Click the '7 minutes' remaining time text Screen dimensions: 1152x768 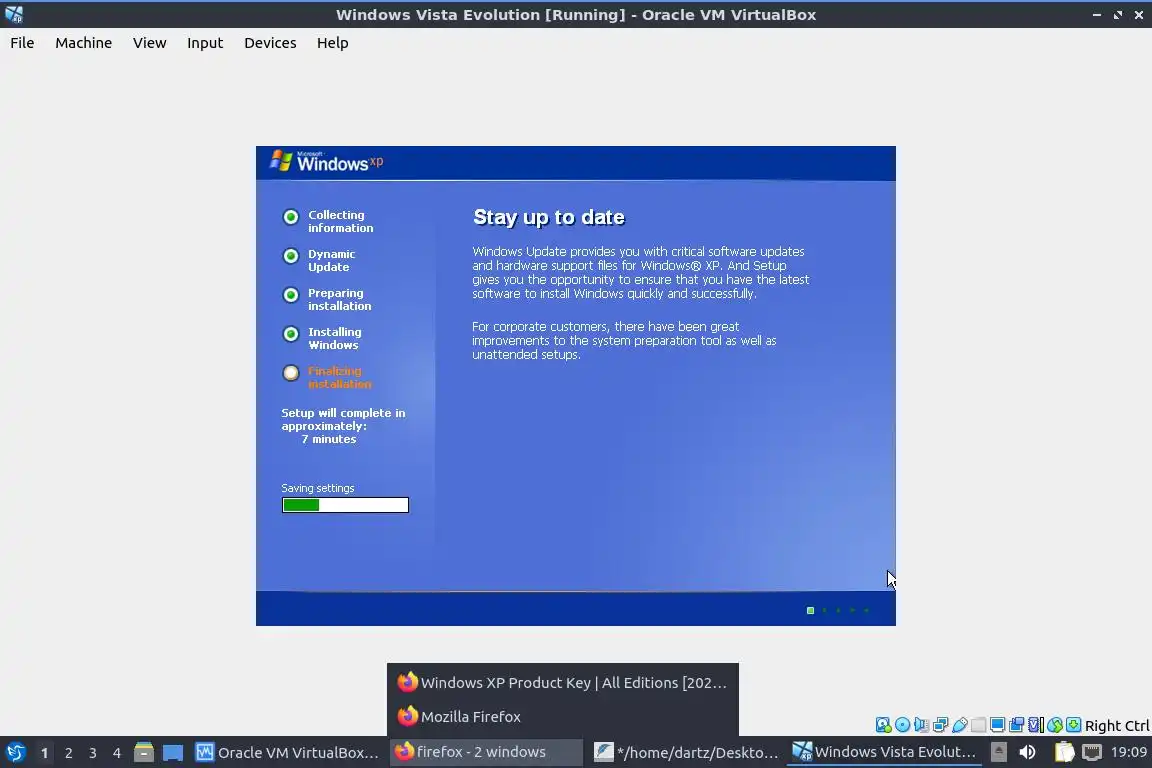(328, 439)
